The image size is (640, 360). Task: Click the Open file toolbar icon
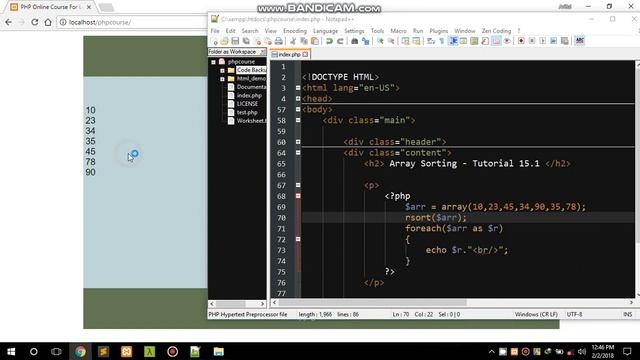(224, 41)
